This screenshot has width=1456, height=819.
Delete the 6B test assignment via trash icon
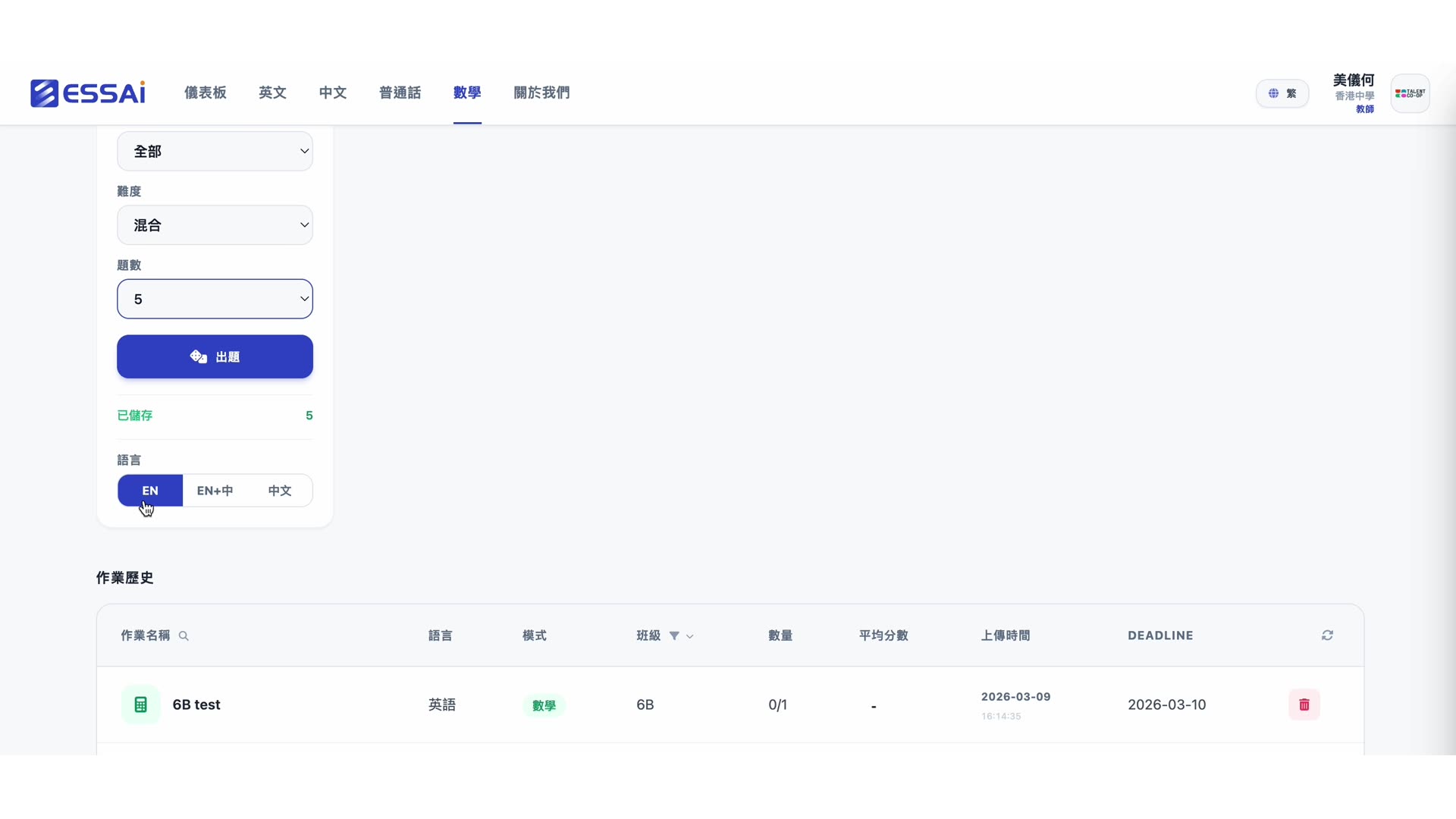1304,704
